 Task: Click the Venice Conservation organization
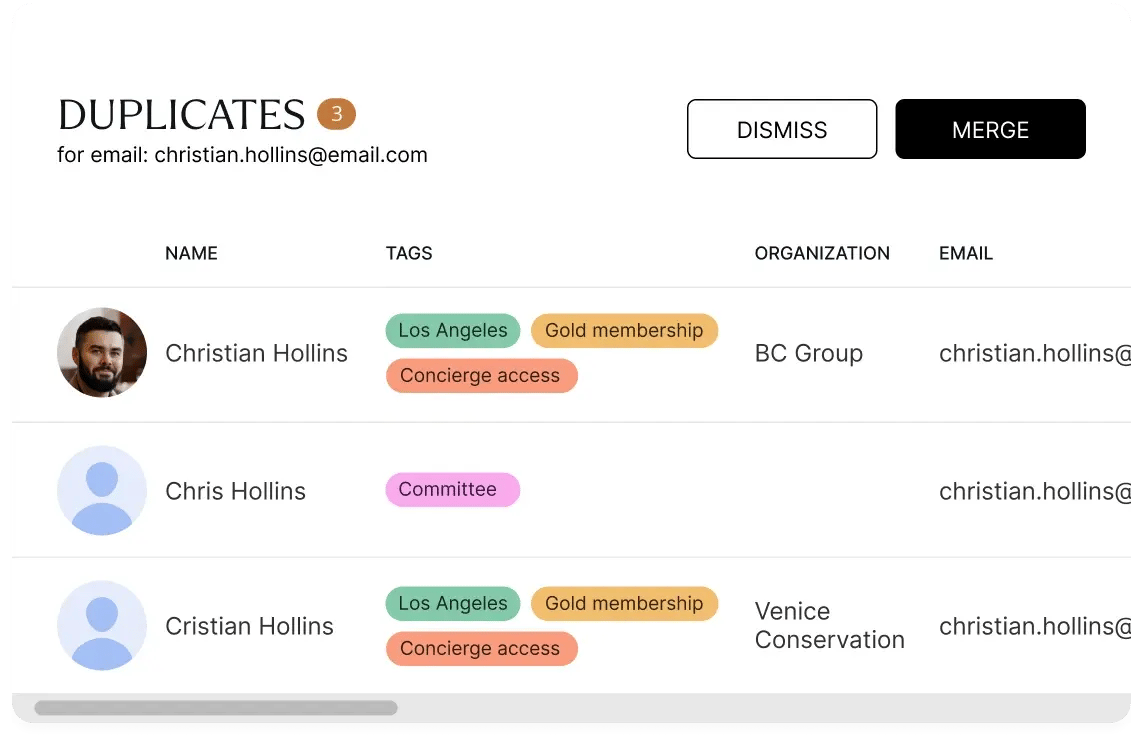[x=829, y=625]
